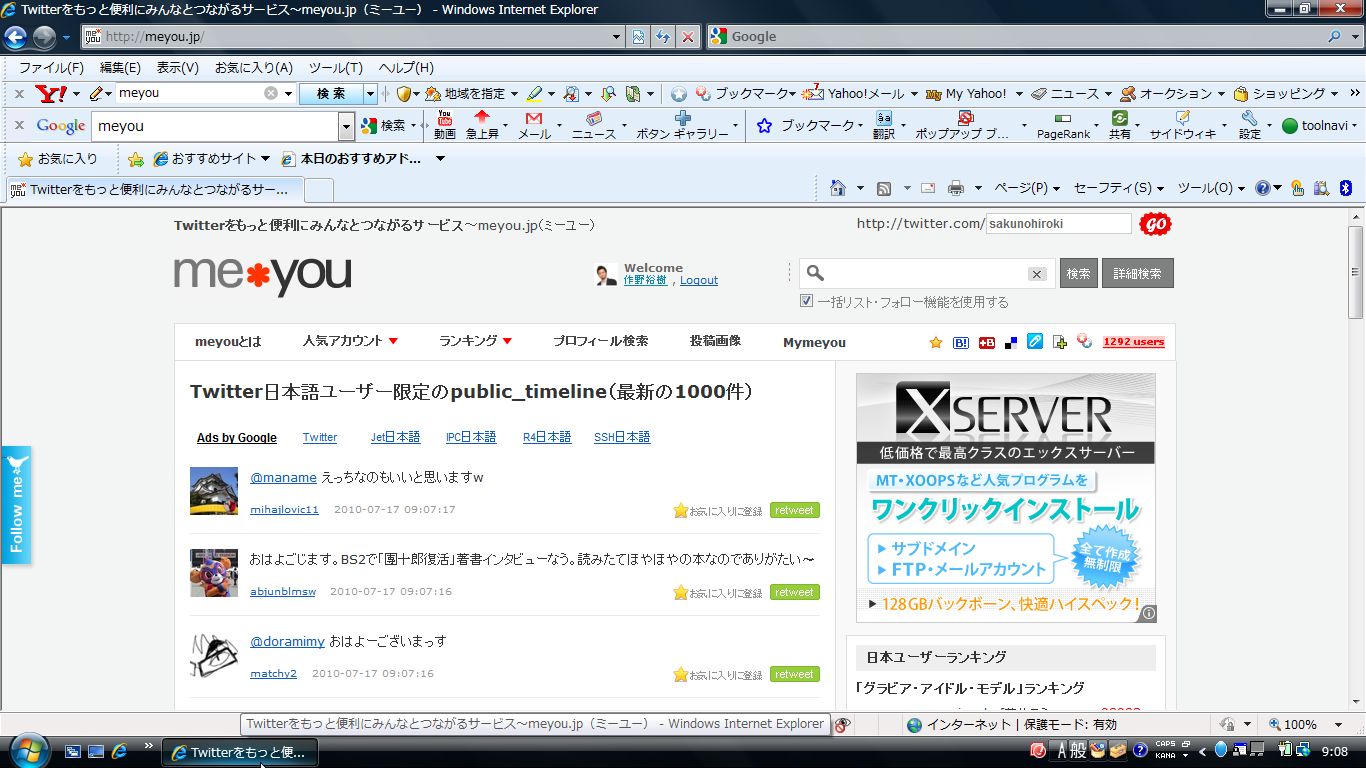The image size is (1366, 768).
Task: Click the RSS feeds icon
Action: point(884,188)
